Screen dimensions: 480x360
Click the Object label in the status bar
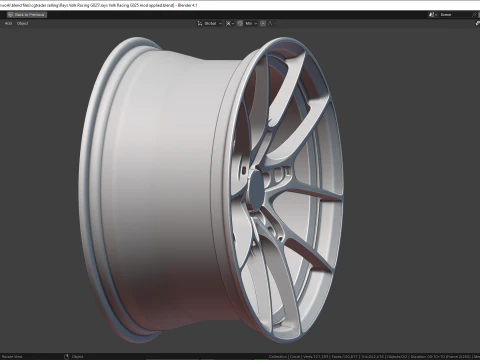pyautogui.click(x=77, y=356)
